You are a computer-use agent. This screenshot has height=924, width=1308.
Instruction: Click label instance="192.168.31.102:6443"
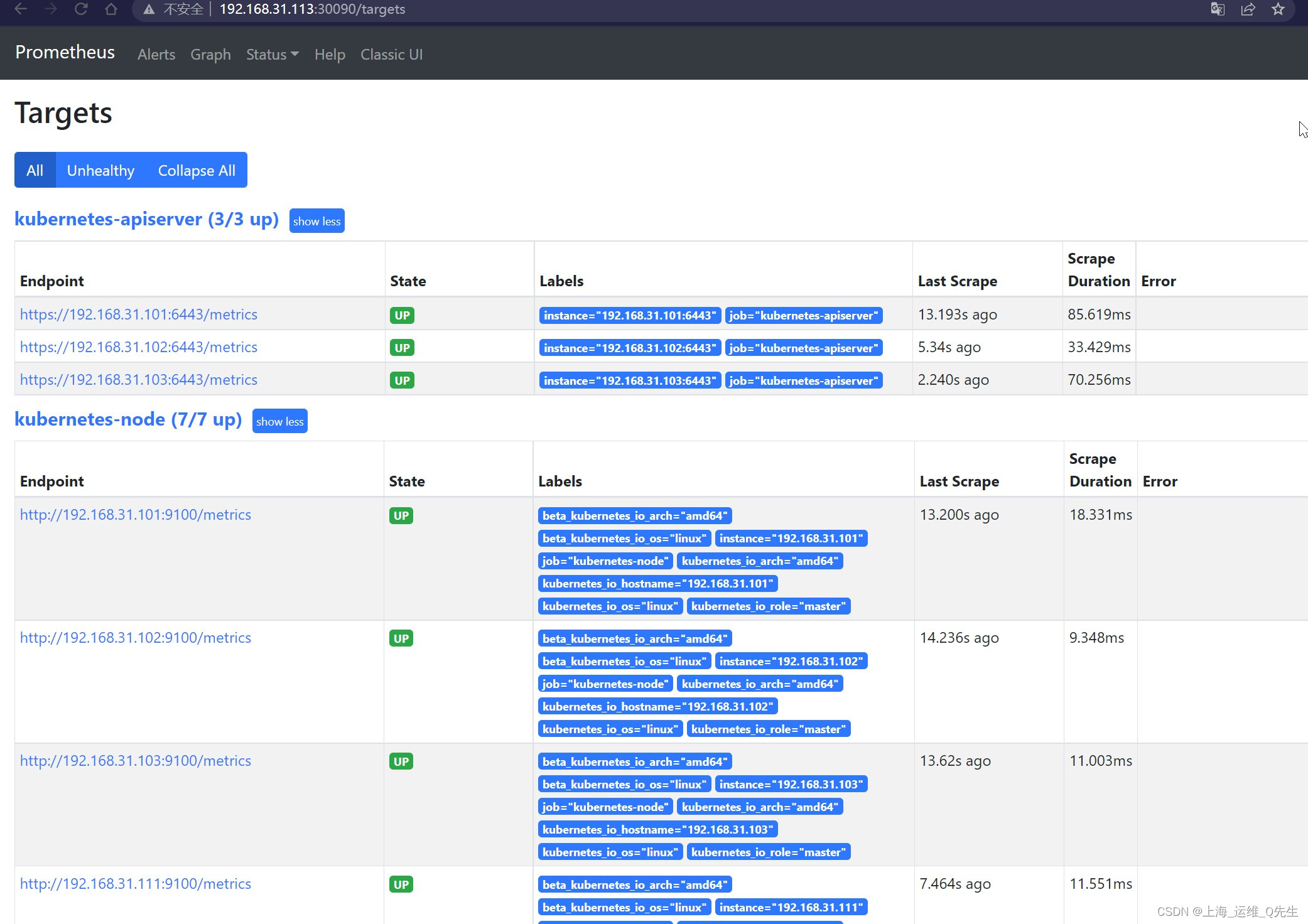point(630,348)
